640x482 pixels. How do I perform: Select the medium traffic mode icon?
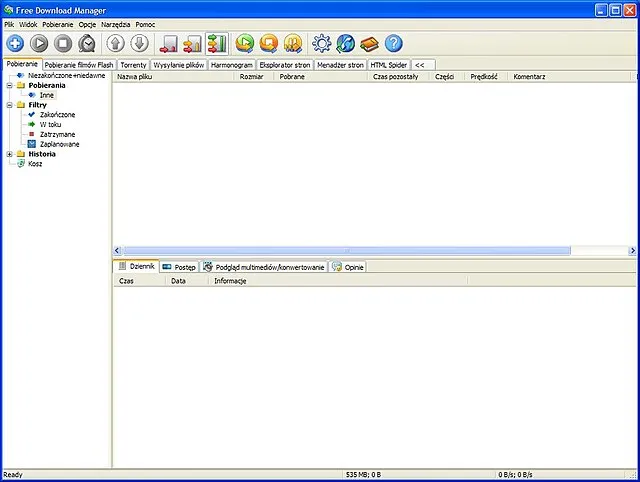click(x=193, y=43)
